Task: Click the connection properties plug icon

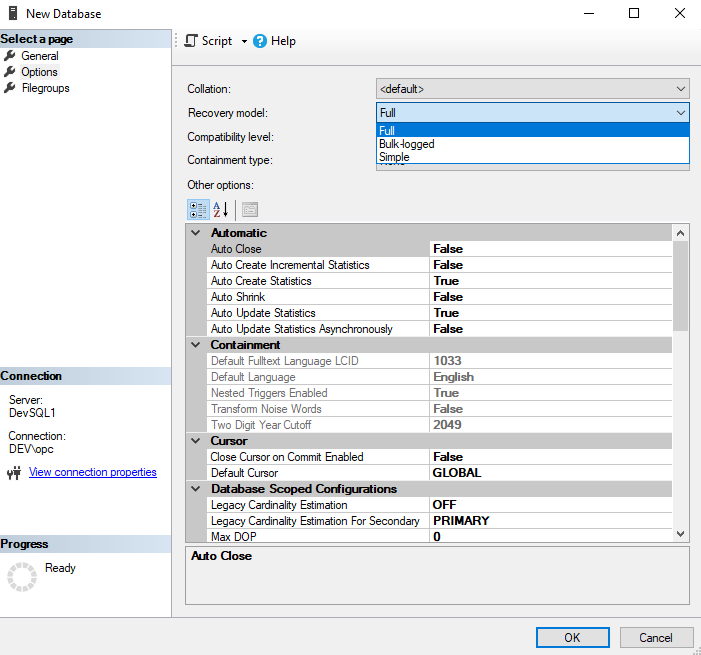Action: coord(14,473)
